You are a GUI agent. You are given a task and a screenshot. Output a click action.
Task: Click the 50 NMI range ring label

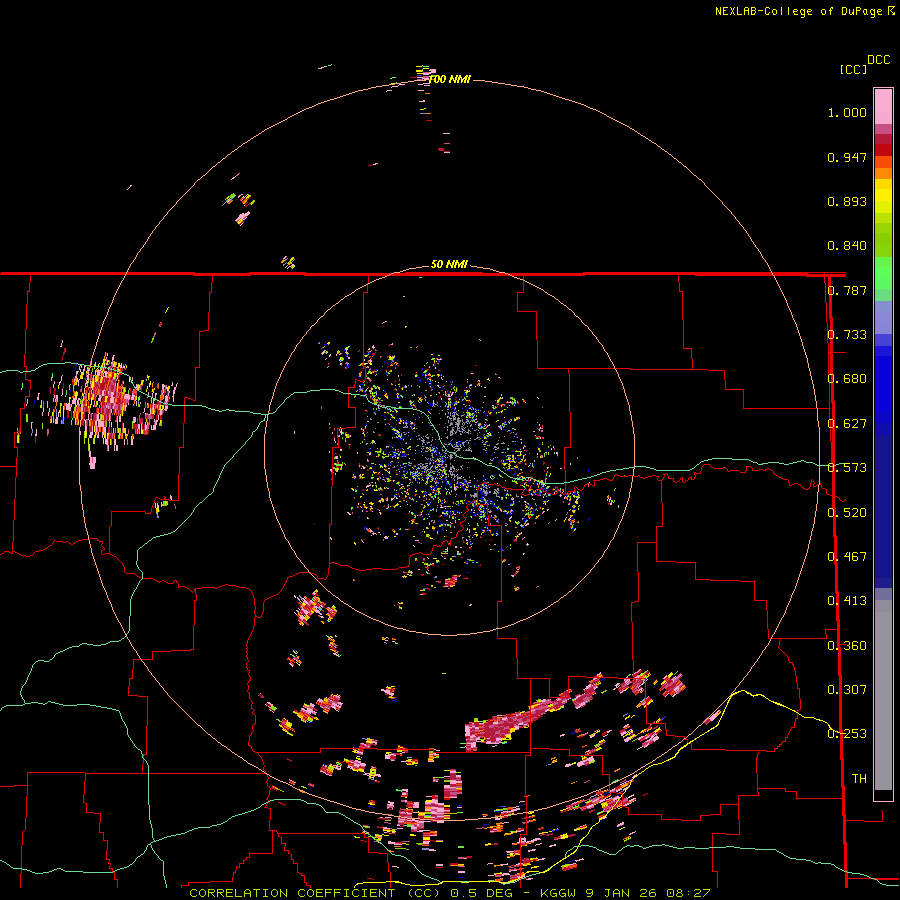[x=449, y=264]
